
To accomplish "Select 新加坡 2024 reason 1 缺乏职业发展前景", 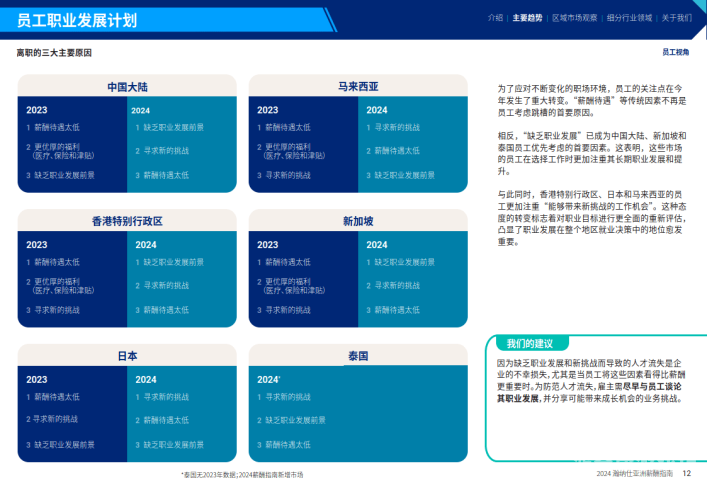I will 400,262.
